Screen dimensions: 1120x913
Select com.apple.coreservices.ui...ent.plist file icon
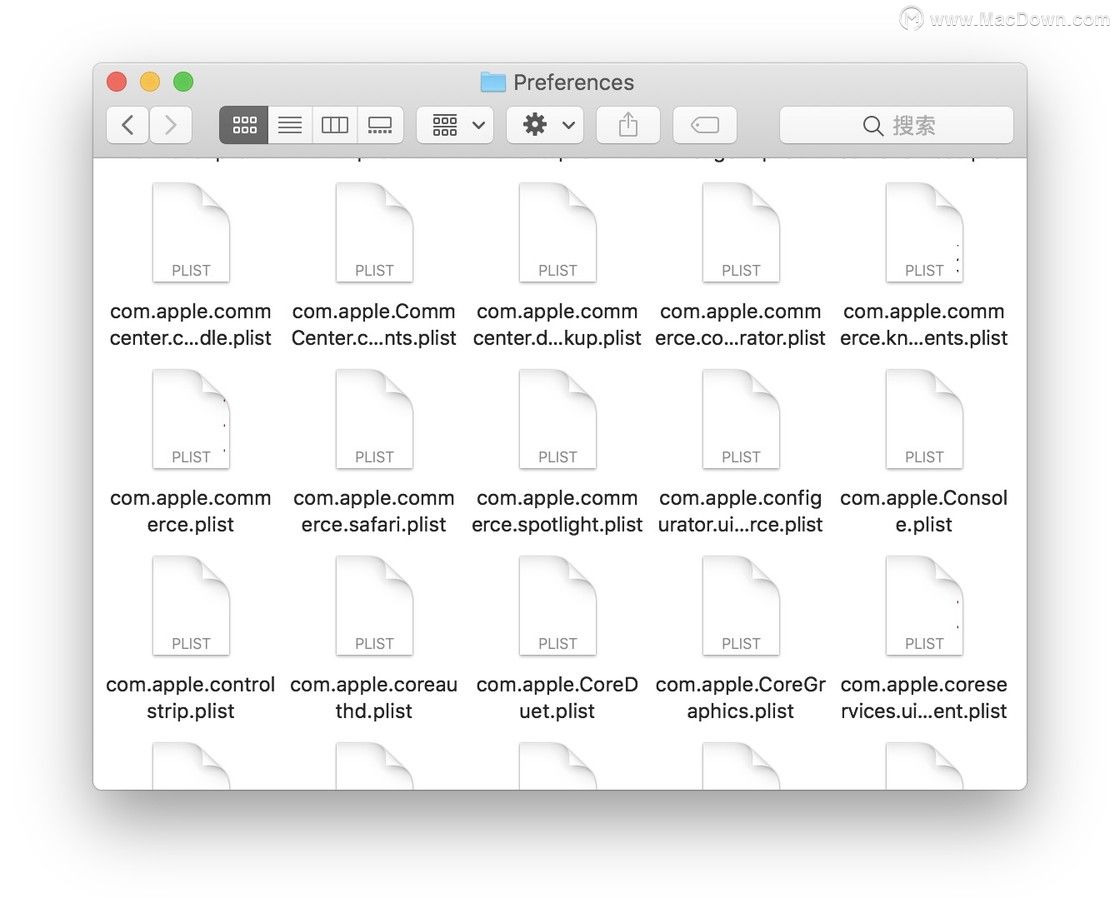point(924,605)
